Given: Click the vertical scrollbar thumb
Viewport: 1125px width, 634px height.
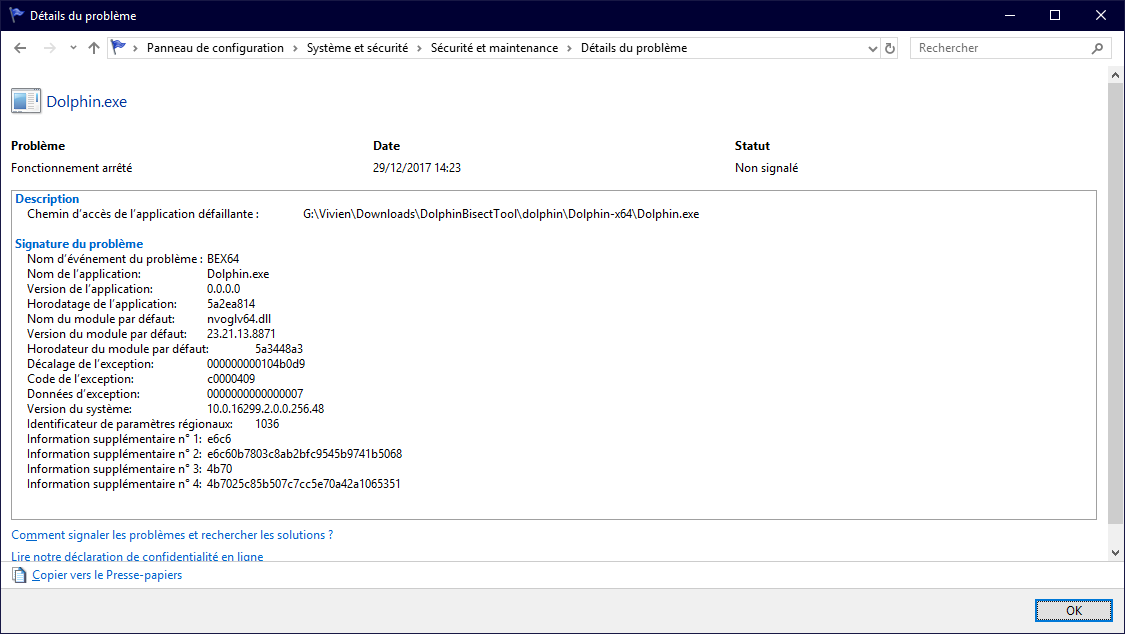Looking at the screenshot, I should tap(1115, 303).
